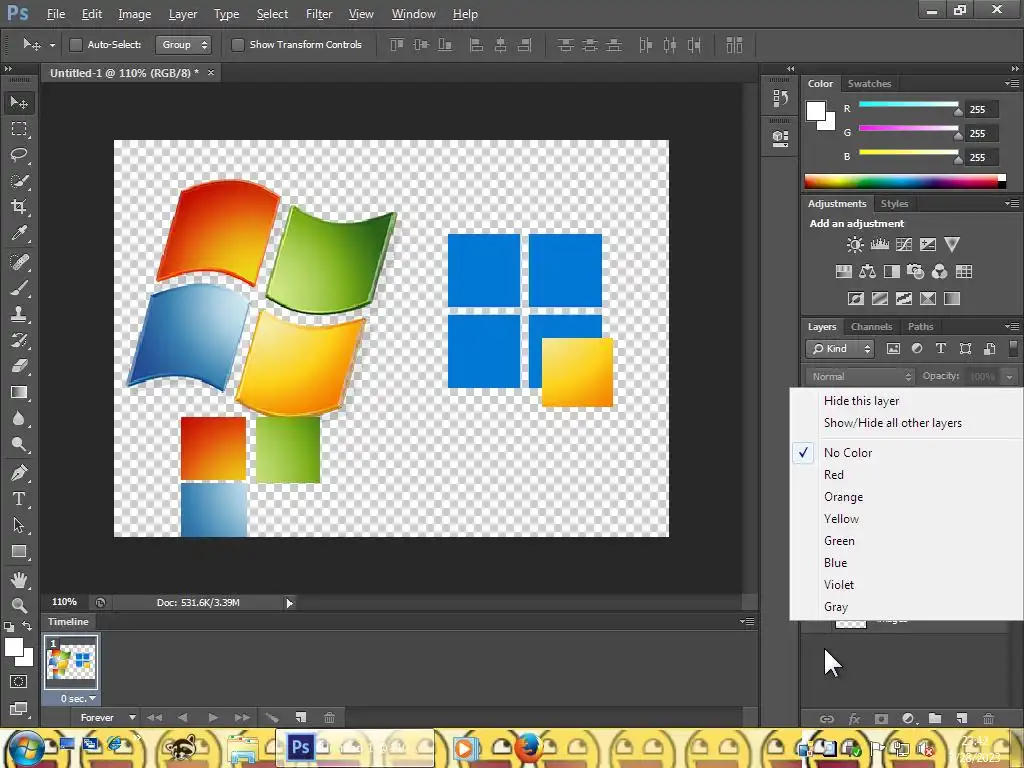The image size is (1024, 768).
Task: Select the Clone Stamp tool
Action: click(19, 314)
